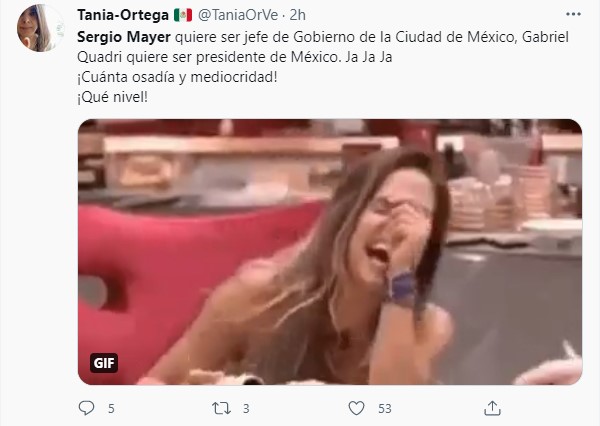Retweet using the arrows icon
Viewport: 600px width, 426px height.
pos(222,408)
